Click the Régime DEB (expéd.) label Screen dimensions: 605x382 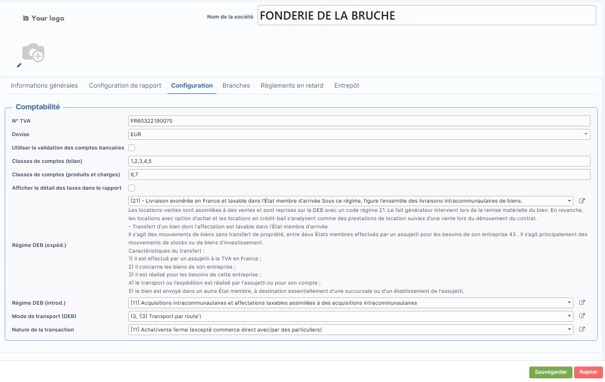[39, 245]
